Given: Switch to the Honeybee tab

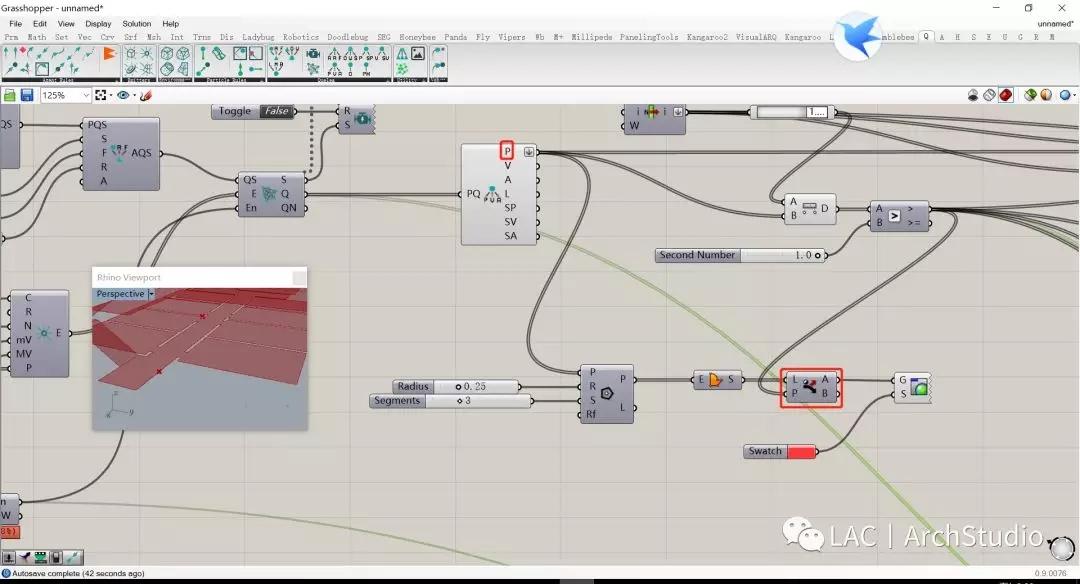Looking at the screenshot, I should [417, 37].
